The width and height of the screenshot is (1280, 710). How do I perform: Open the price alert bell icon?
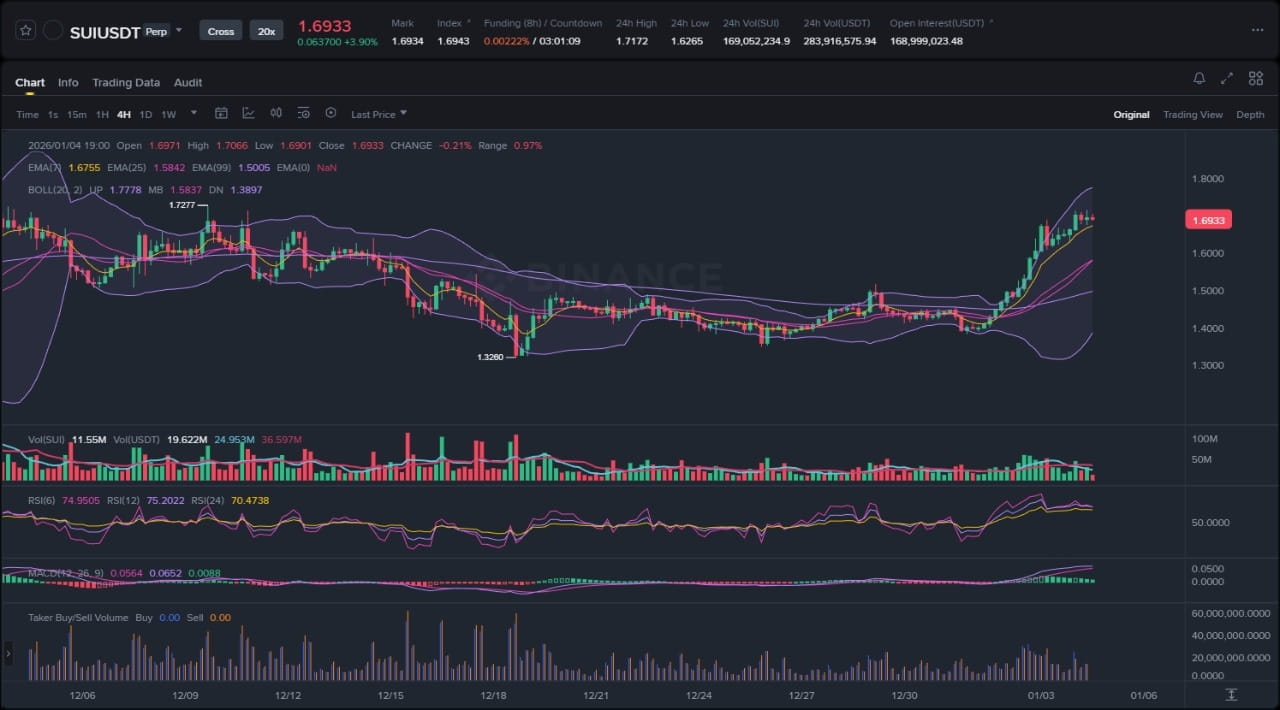click(x=1199, y=78)
